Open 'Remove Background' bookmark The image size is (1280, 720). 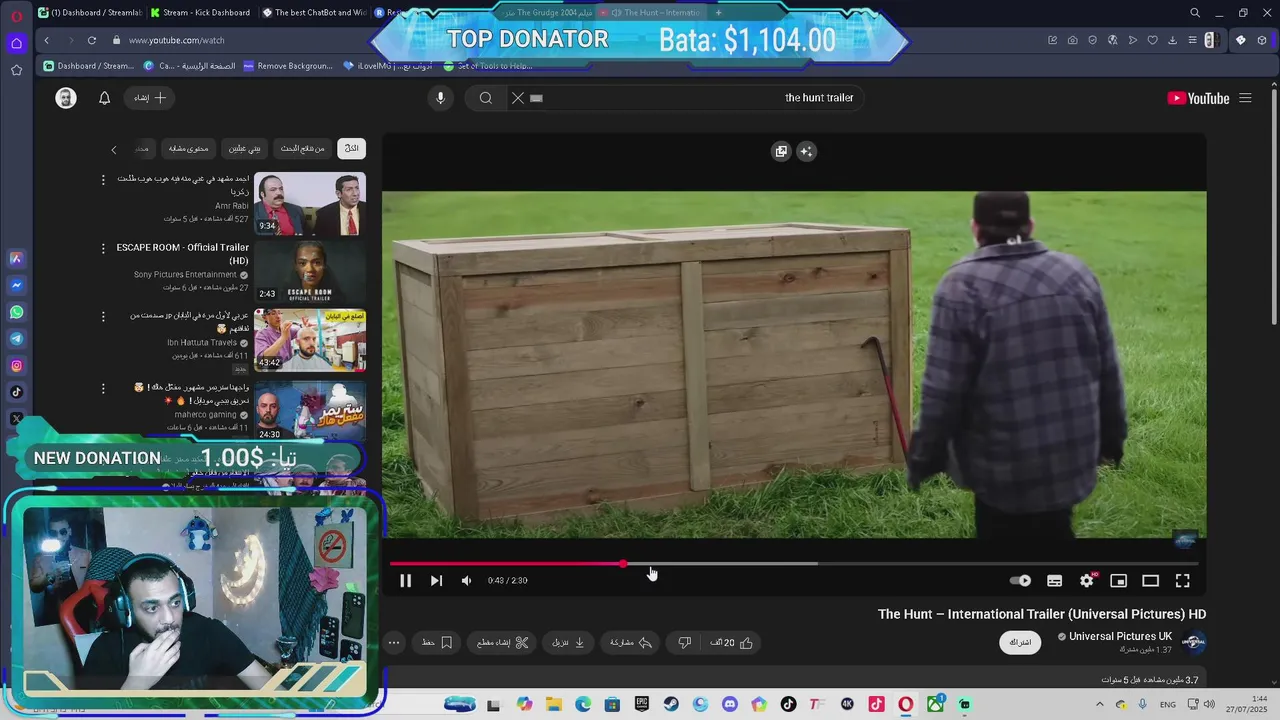click(x=288, y=66)
